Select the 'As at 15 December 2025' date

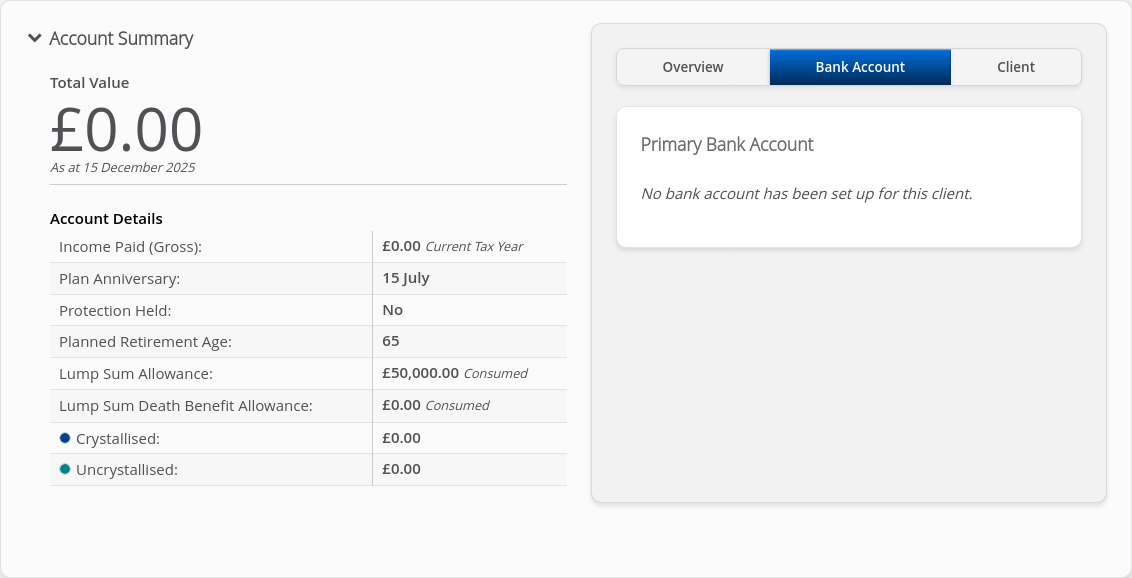click(x=123, y=167)
